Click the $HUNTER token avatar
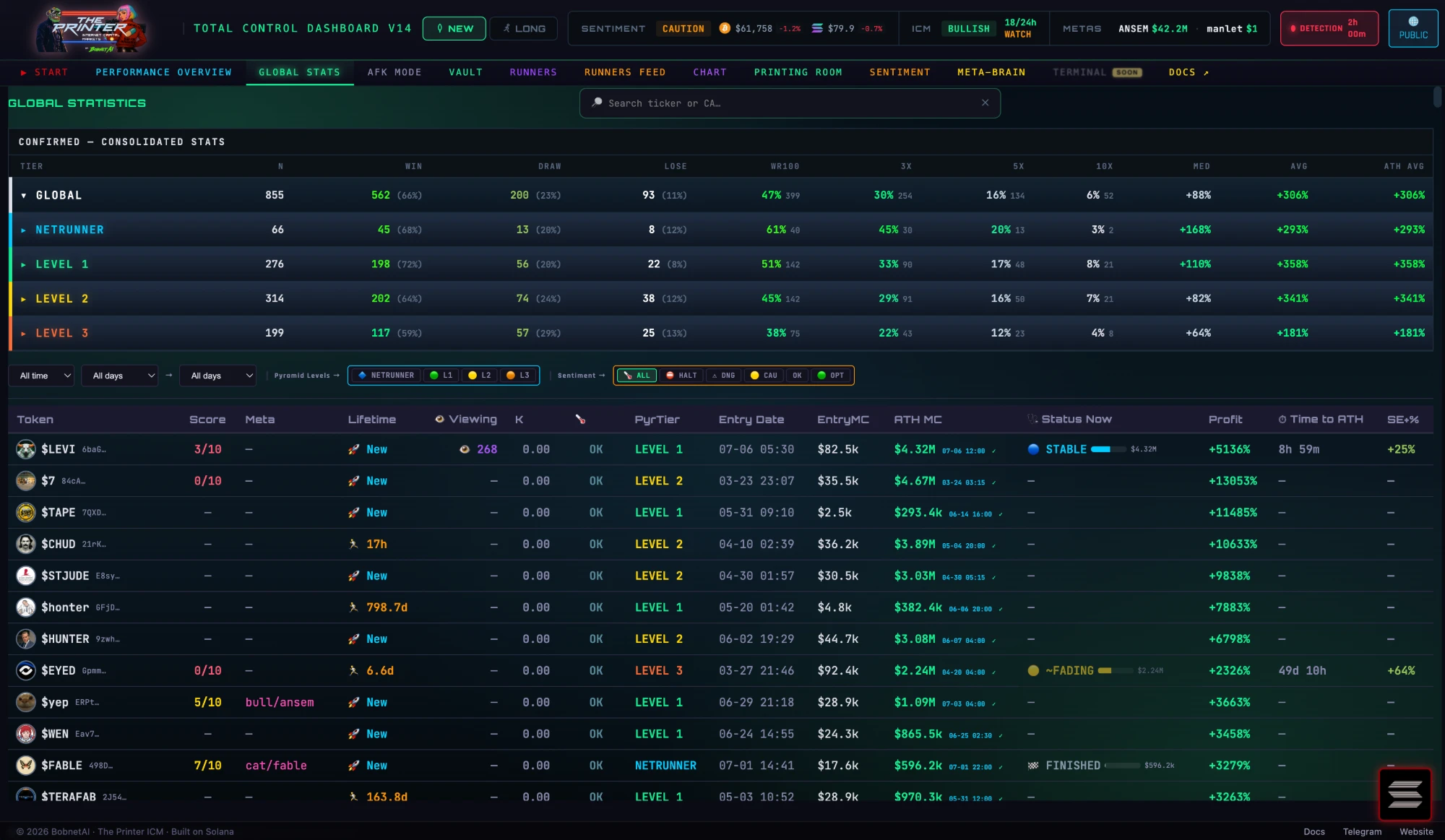Image resolution: width=1445 pixels, height=840 pixels. [26, 638]
